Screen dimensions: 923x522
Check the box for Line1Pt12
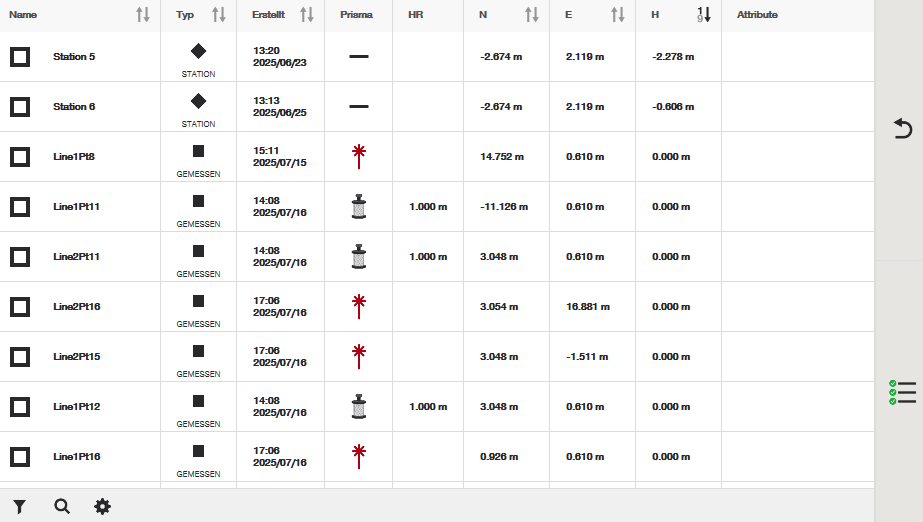pyautogui.click(x=20, y=407)
